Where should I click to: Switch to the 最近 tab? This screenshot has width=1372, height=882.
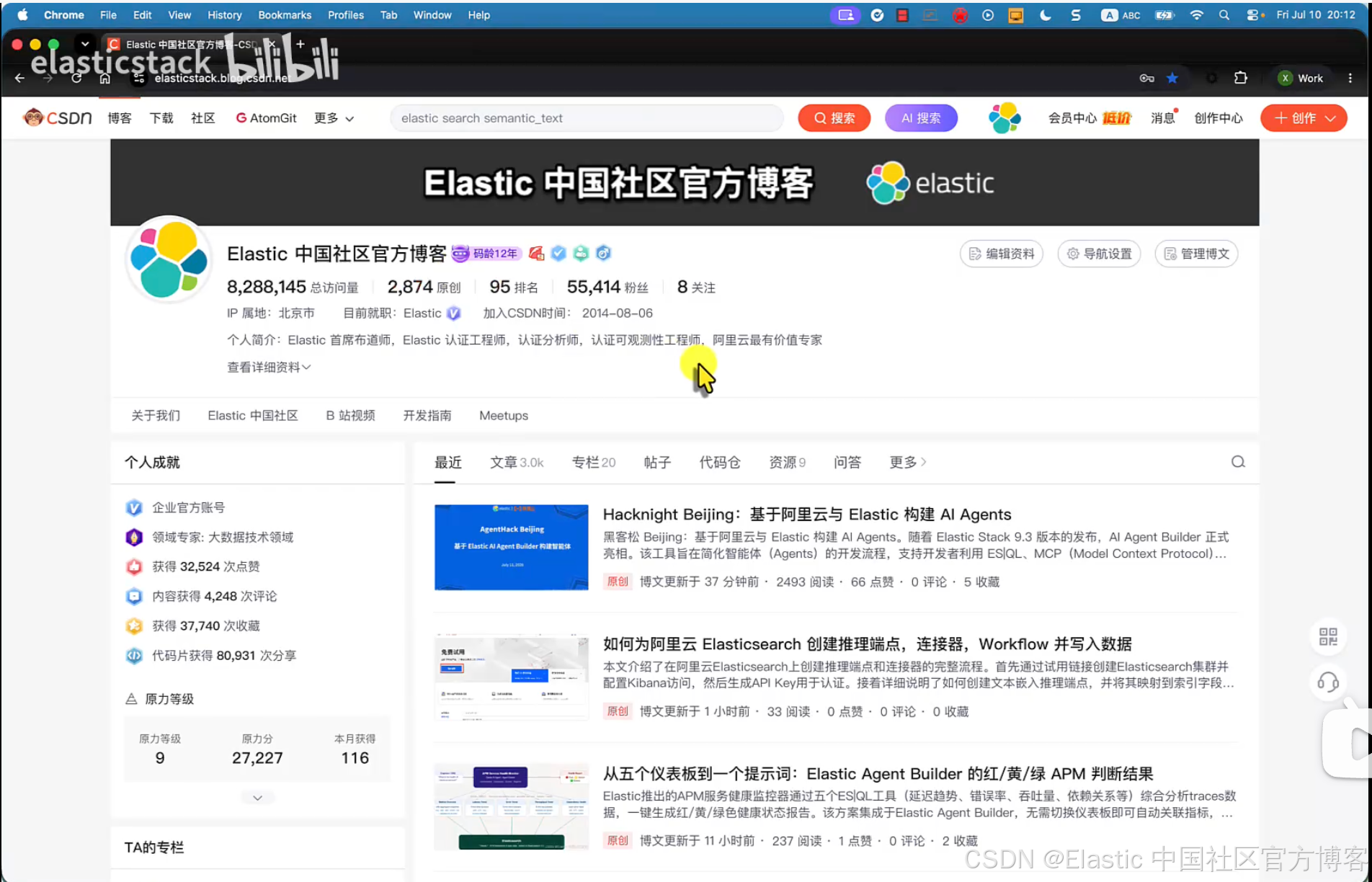[448, 463]
